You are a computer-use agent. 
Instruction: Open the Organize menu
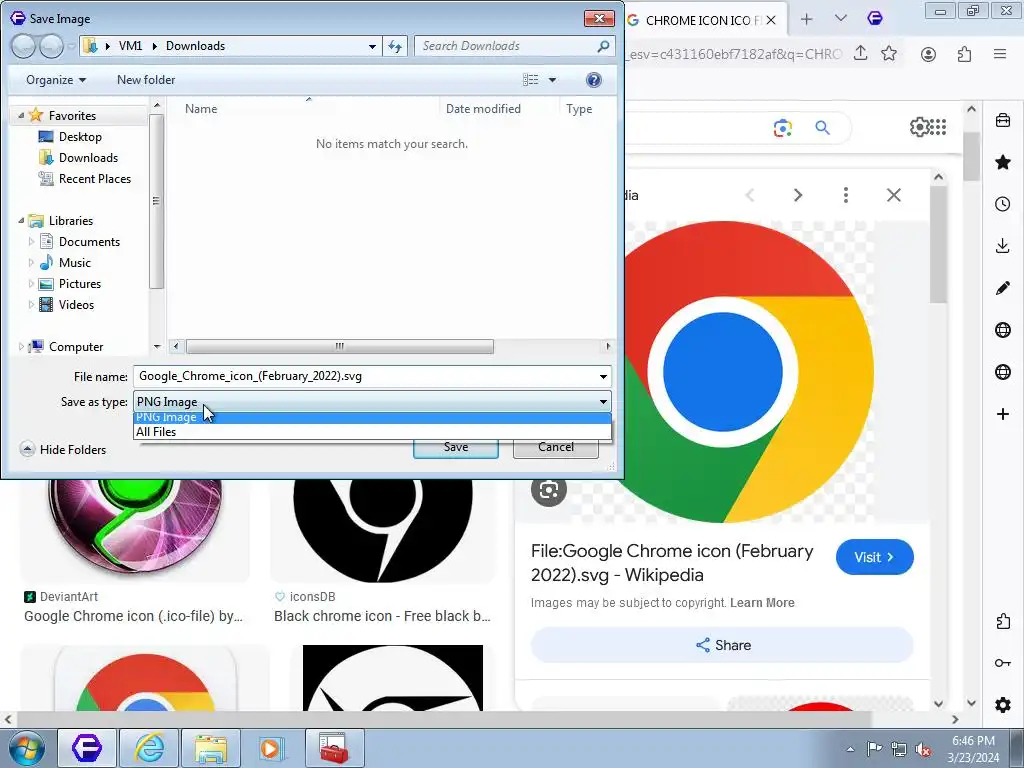click(x=56, y=80)
